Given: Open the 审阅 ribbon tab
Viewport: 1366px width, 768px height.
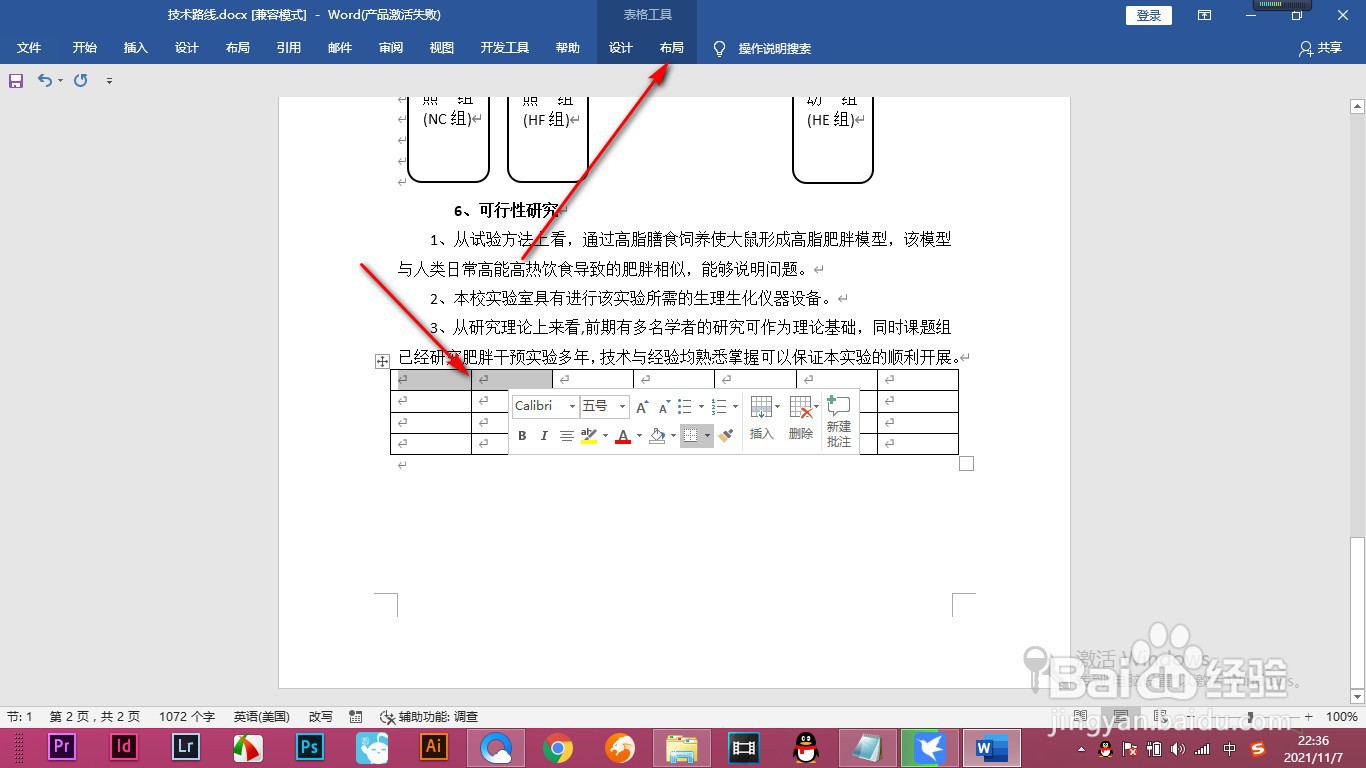Looking at the screenshot, I should [391, 48].
